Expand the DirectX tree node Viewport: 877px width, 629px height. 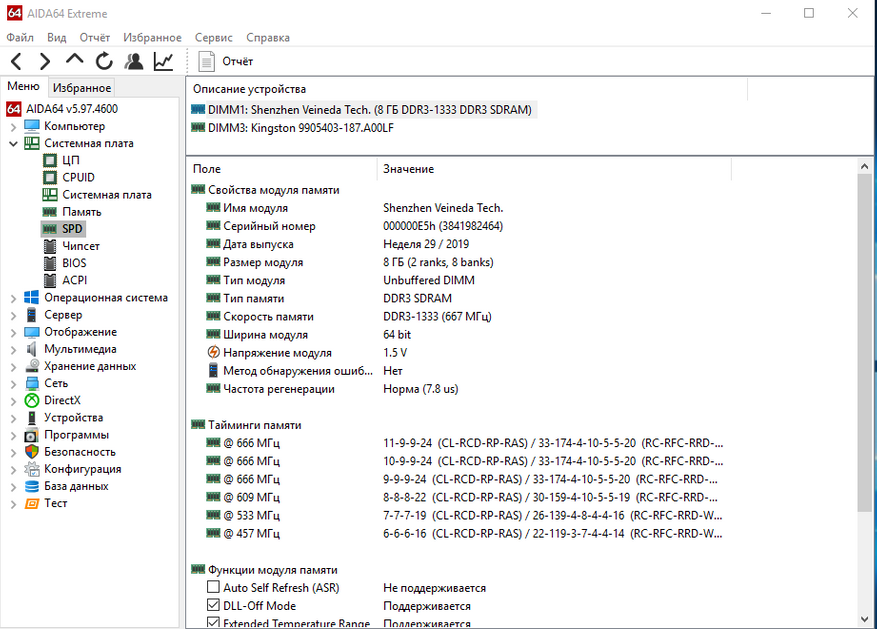pyautogui.click(x=13, y=401)
